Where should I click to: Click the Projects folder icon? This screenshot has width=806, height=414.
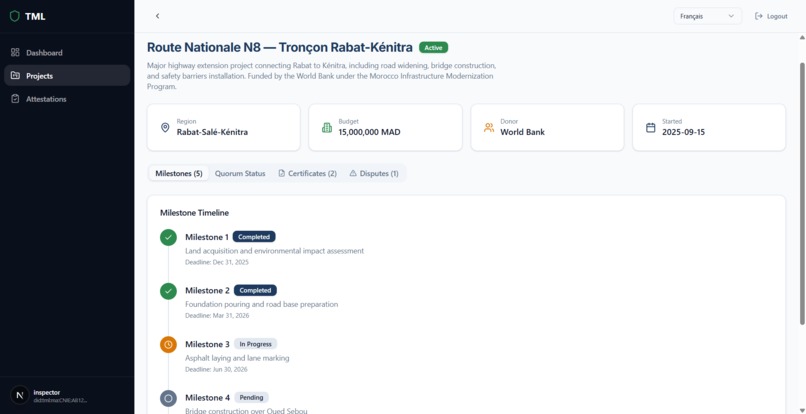(15, 76)
